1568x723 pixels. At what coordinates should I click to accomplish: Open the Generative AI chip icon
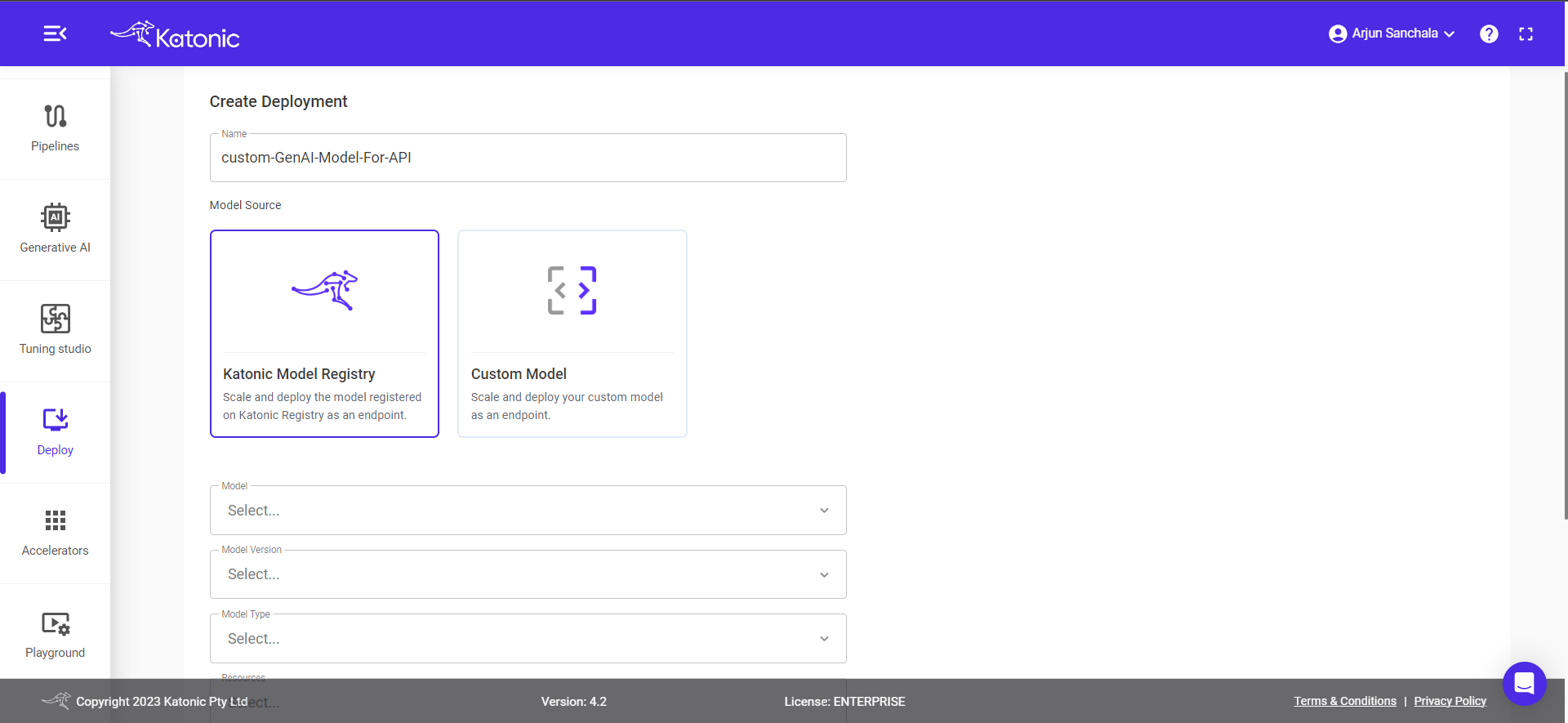click(x=56, y=217)
